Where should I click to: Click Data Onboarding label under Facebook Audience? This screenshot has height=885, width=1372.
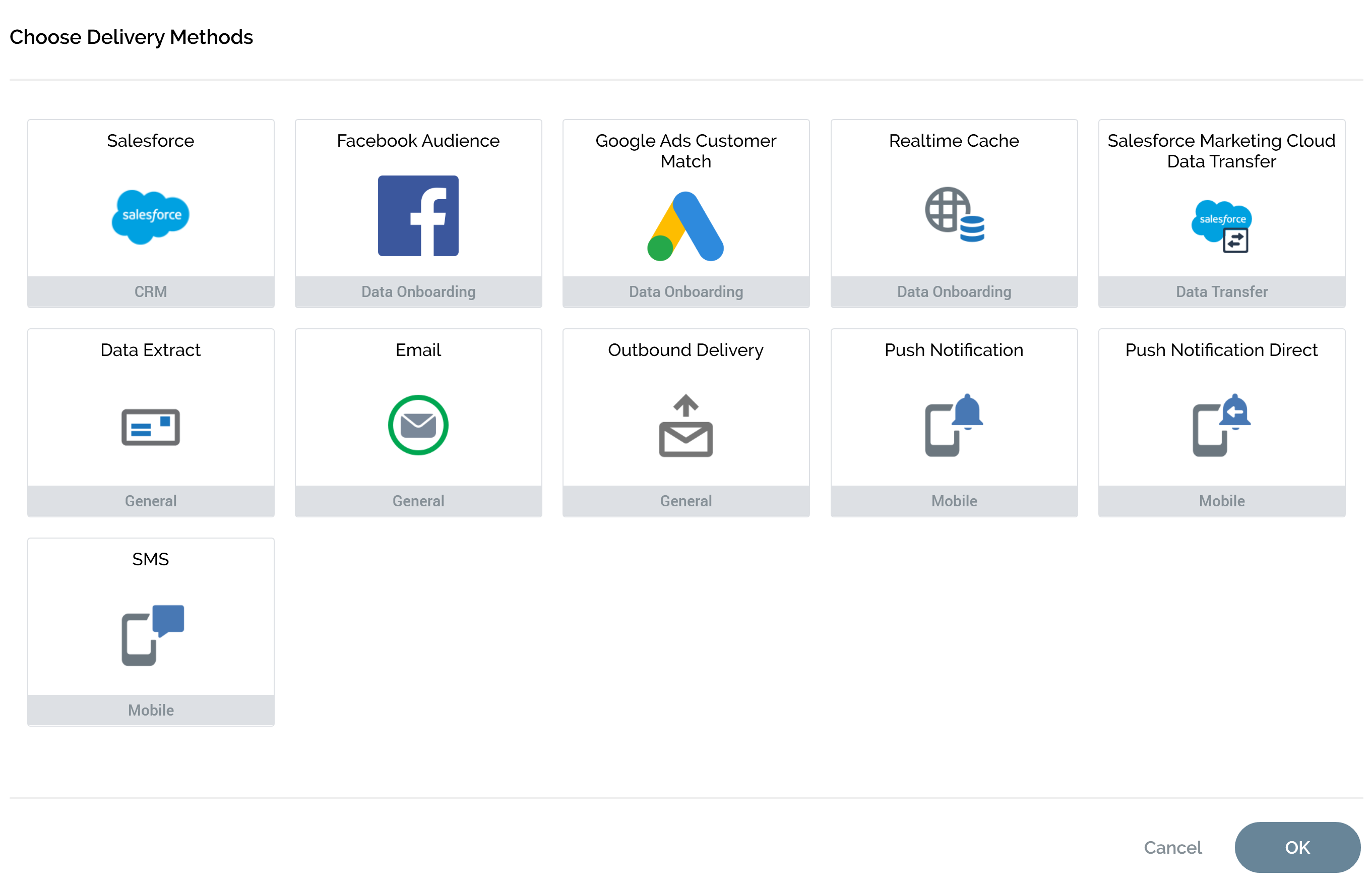[418, 291]
